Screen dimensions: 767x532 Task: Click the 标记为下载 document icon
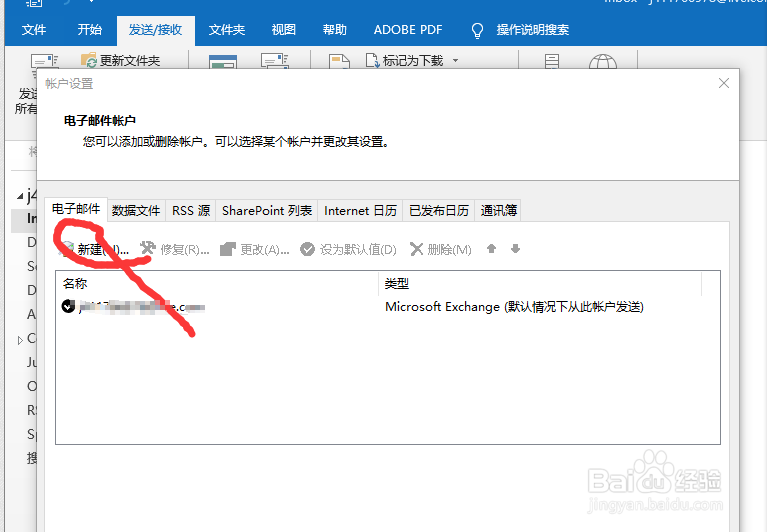[x=372, y=61]
